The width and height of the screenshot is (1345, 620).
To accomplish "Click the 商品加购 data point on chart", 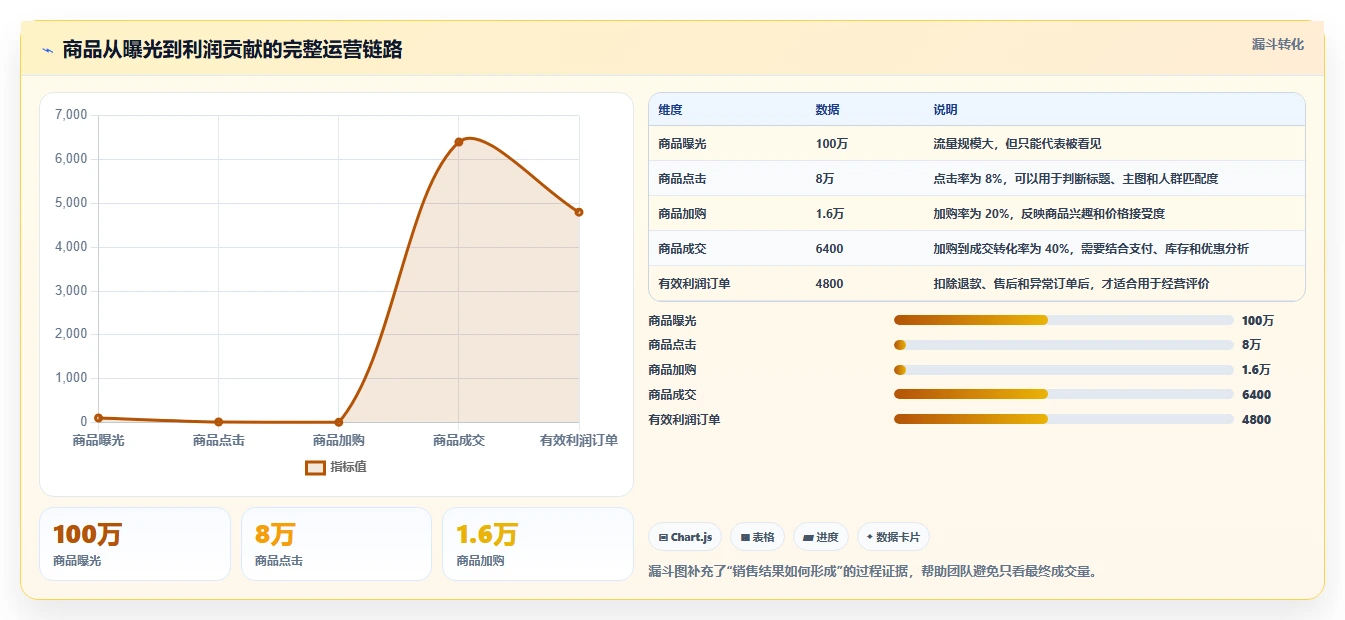I will [x=338, y=422].
